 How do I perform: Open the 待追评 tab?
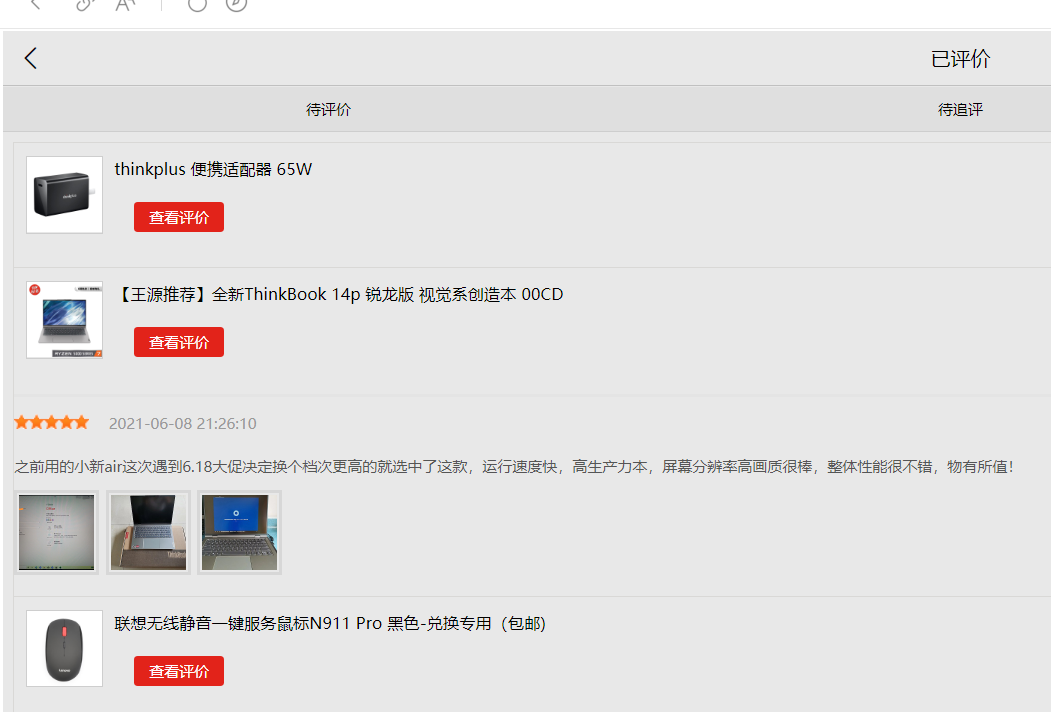point(960,110)
